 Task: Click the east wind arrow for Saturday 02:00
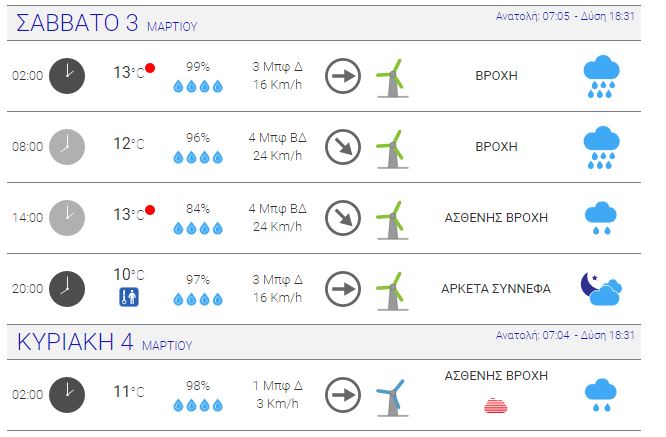coord(343,76)
